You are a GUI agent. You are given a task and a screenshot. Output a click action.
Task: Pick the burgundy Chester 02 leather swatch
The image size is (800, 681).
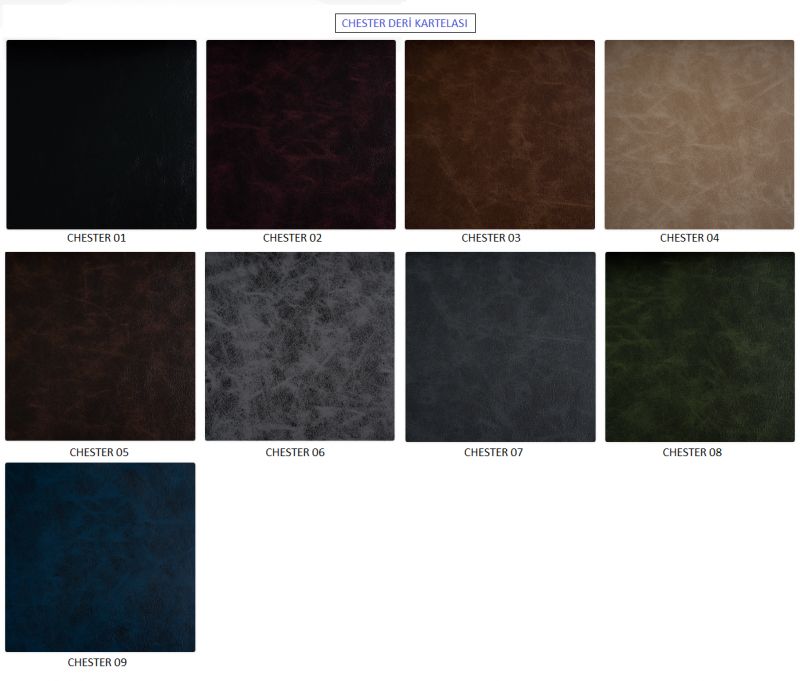click(301, 135)
